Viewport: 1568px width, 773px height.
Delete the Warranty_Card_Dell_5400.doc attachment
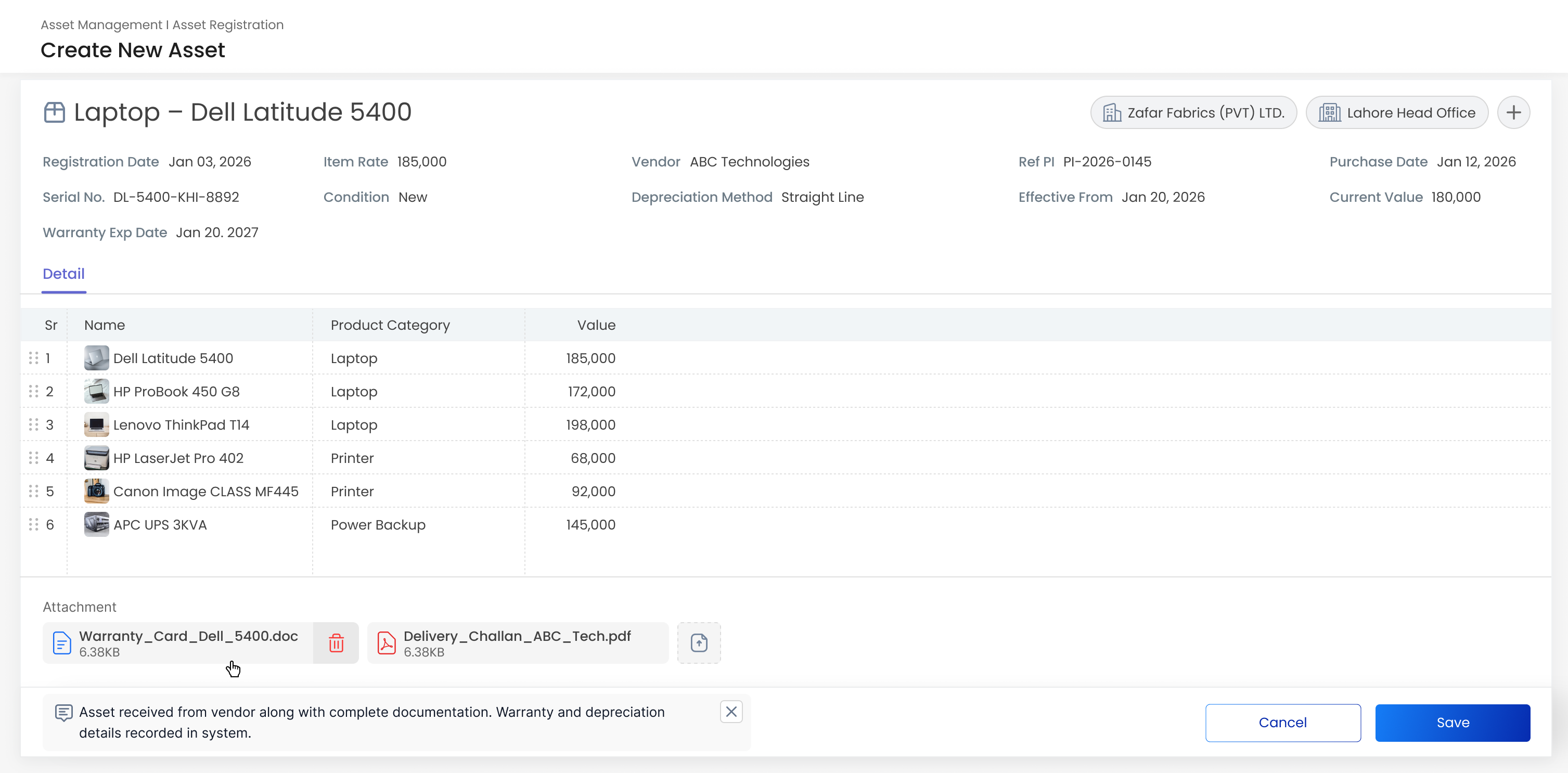336,643
